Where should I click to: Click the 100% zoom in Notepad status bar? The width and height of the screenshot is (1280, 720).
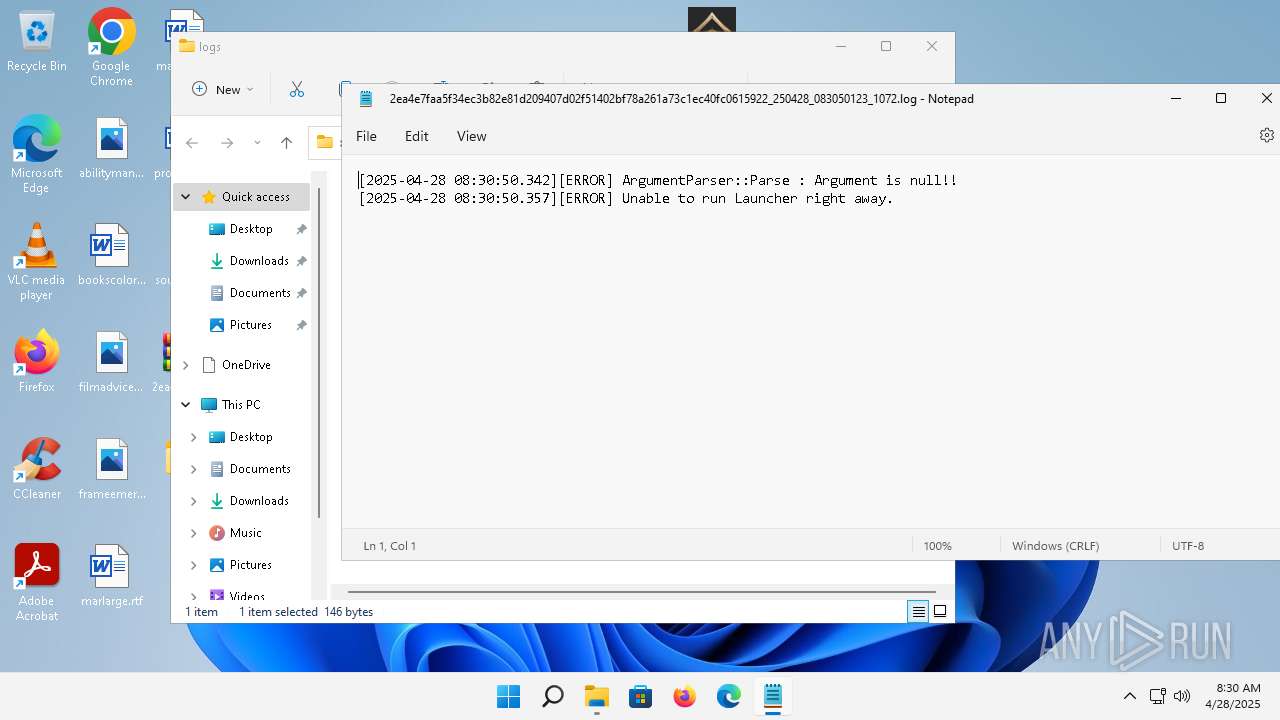937,546
